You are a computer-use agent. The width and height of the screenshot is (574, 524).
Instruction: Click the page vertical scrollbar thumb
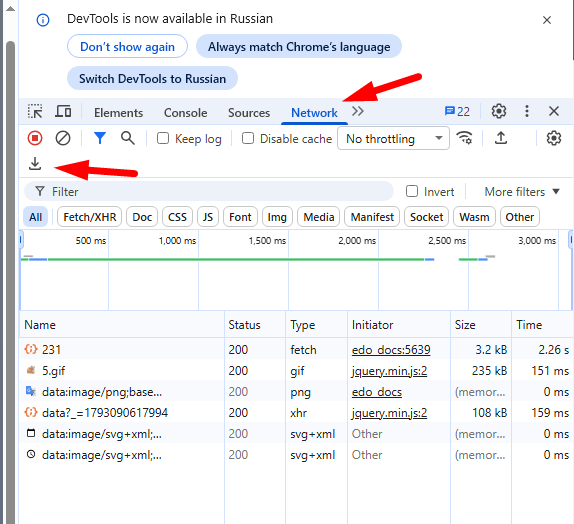[x=10, y=282]
